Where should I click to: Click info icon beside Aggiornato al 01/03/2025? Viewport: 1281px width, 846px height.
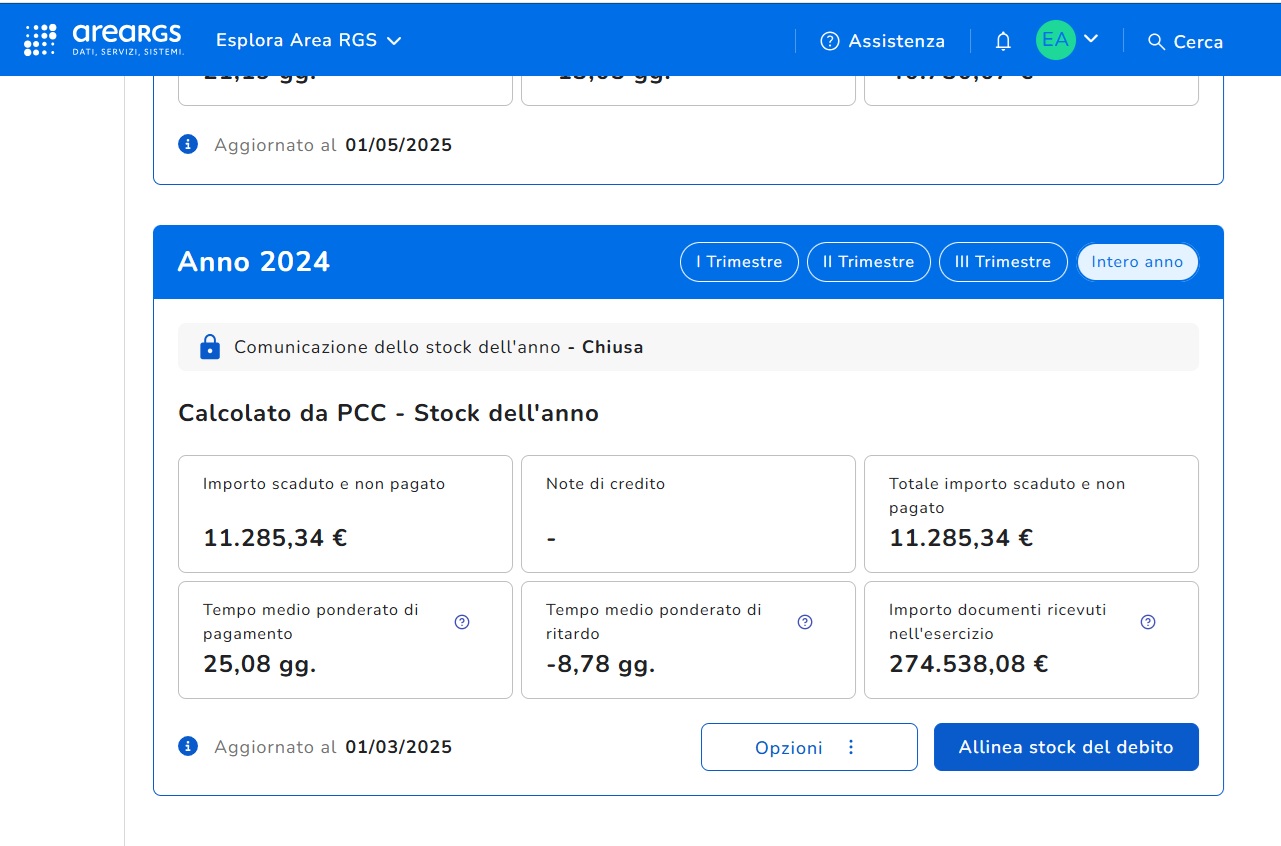click(188, 746)
